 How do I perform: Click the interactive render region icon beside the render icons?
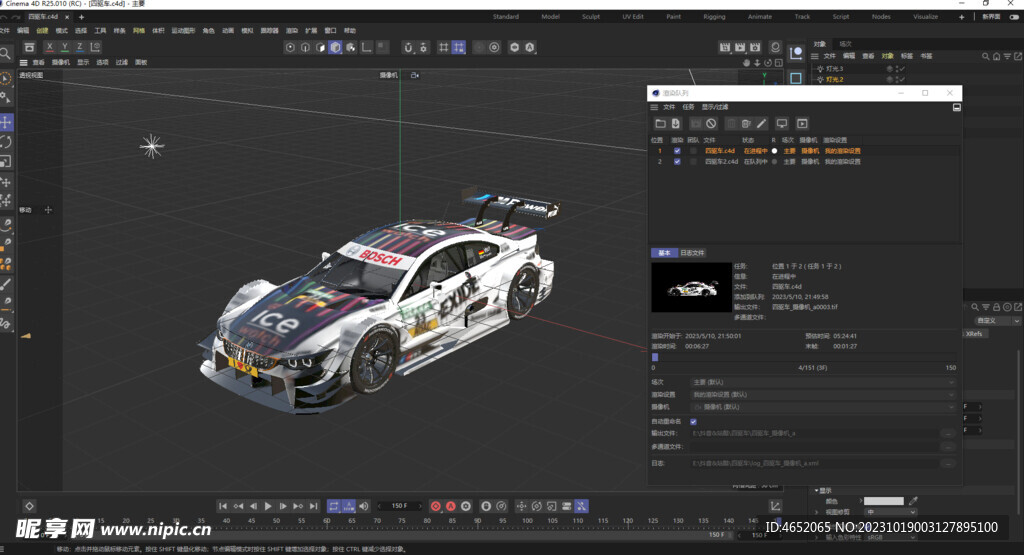point(775,47)
